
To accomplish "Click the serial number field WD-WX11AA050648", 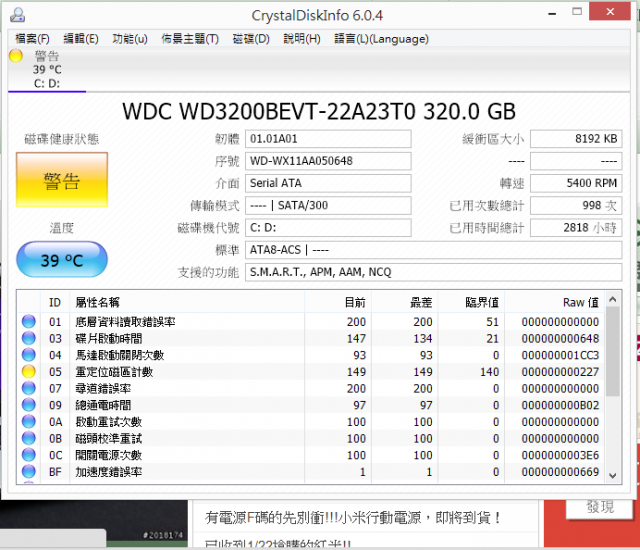I will click(x=328, y=161).
